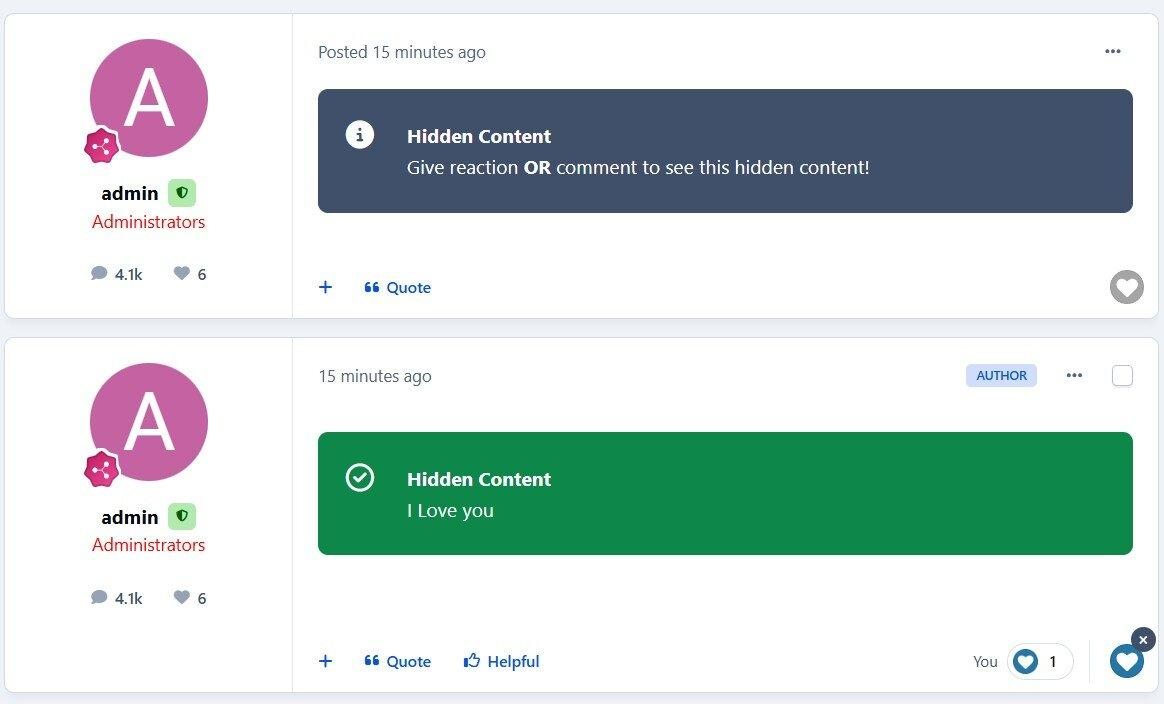Image resolution: width=1164 pixels, height=704 pixels.
Task: Click the admin avatar in second post
Action: [x=149, y=421]
